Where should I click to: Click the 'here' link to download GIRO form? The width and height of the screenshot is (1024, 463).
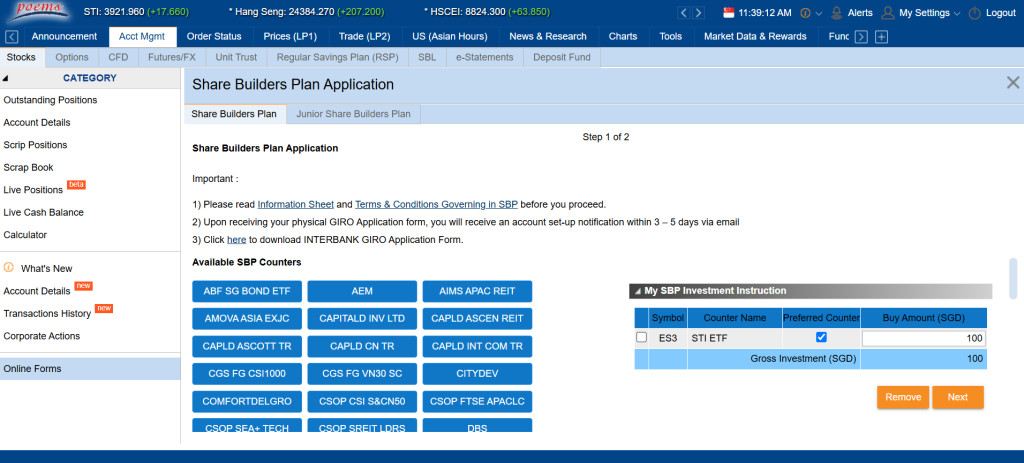[x=236, y=240]
